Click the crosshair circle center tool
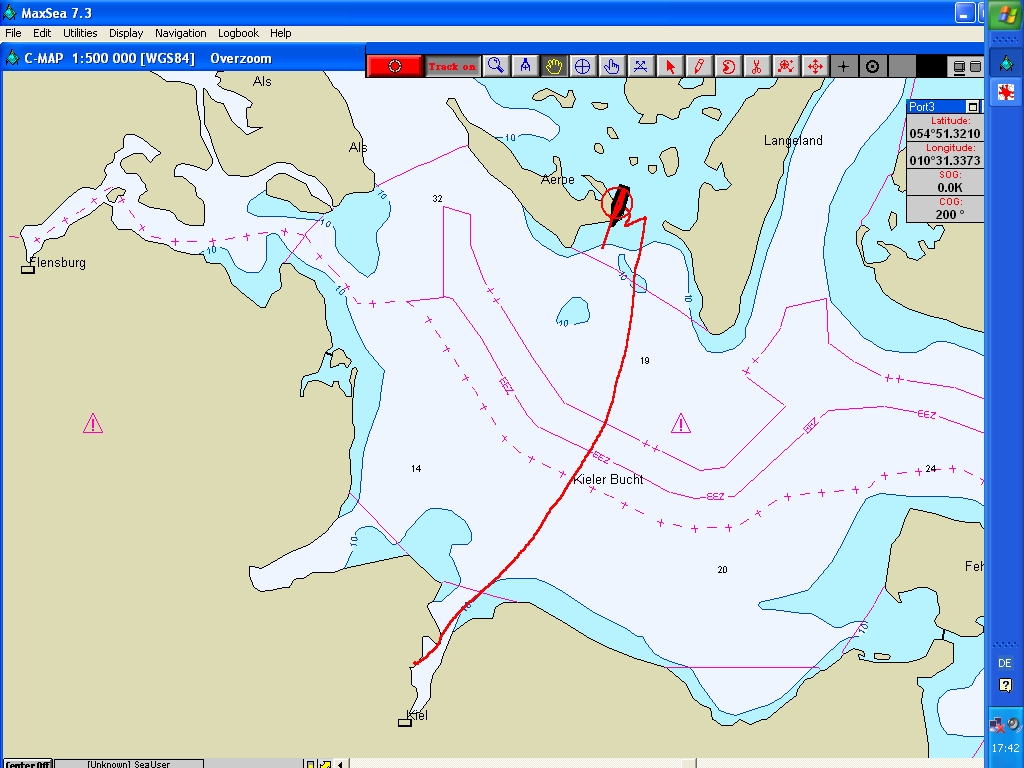The width and height of the screenshot is (1024, 768). (583, 66)
